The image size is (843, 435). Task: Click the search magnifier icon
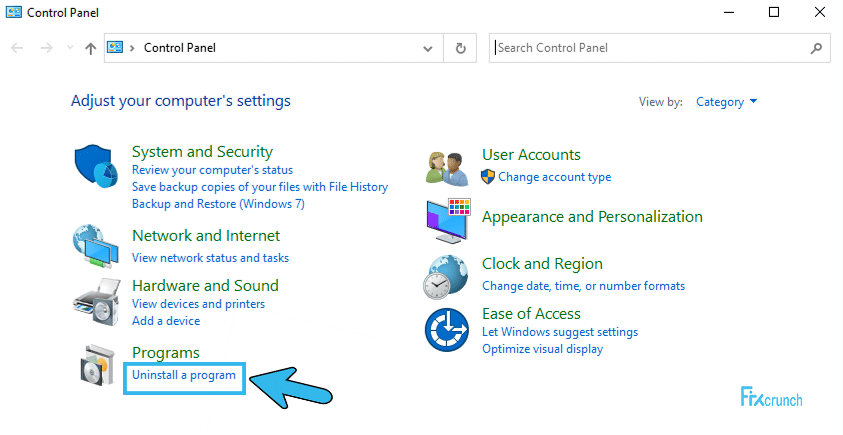(x=816, y=48)
